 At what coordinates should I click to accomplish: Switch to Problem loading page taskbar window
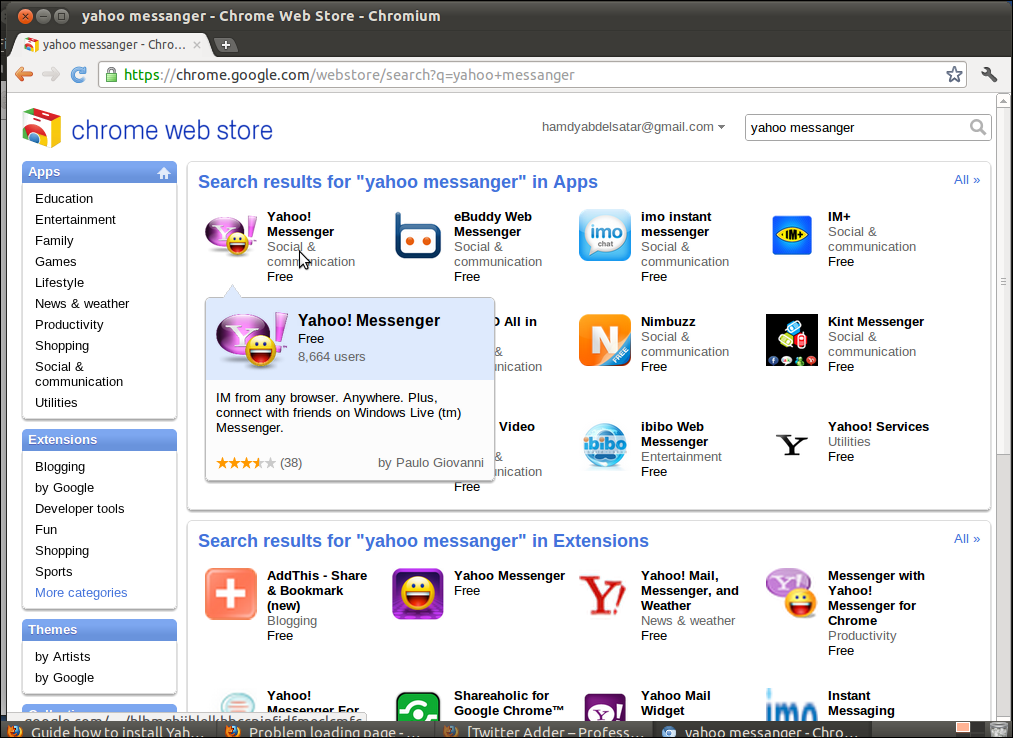pyautogui.click(x=323, y=731)
